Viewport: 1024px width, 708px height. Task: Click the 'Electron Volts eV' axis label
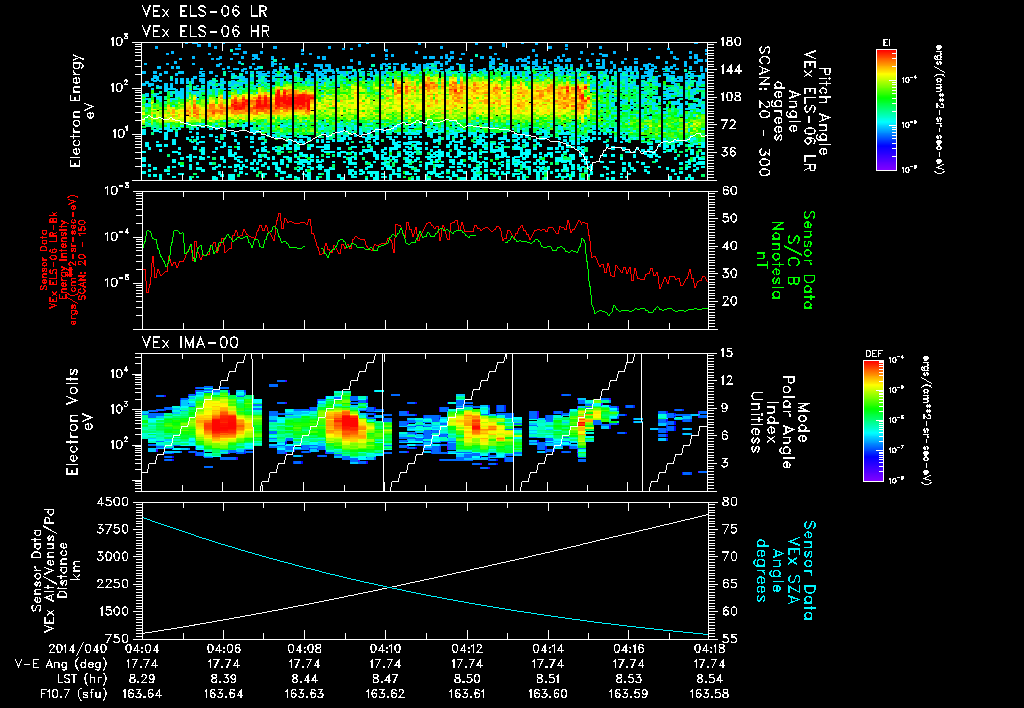pos(78,422)
